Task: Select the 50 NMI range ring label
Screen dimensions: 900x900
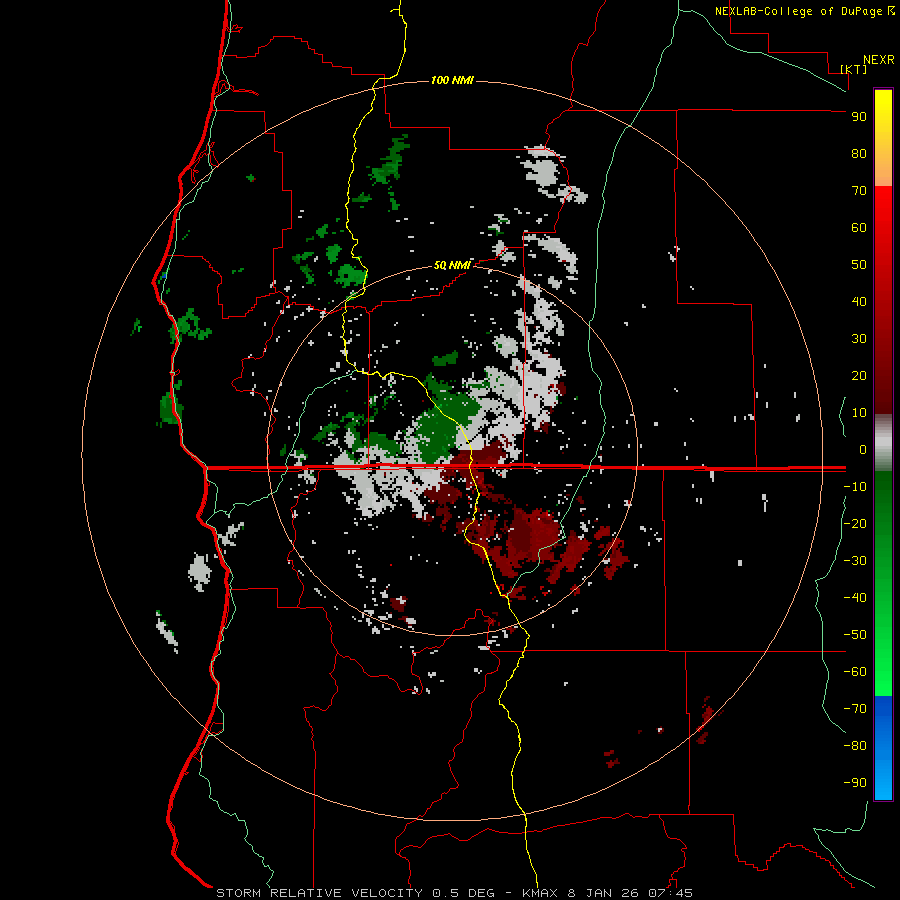Action: [452, 265]
